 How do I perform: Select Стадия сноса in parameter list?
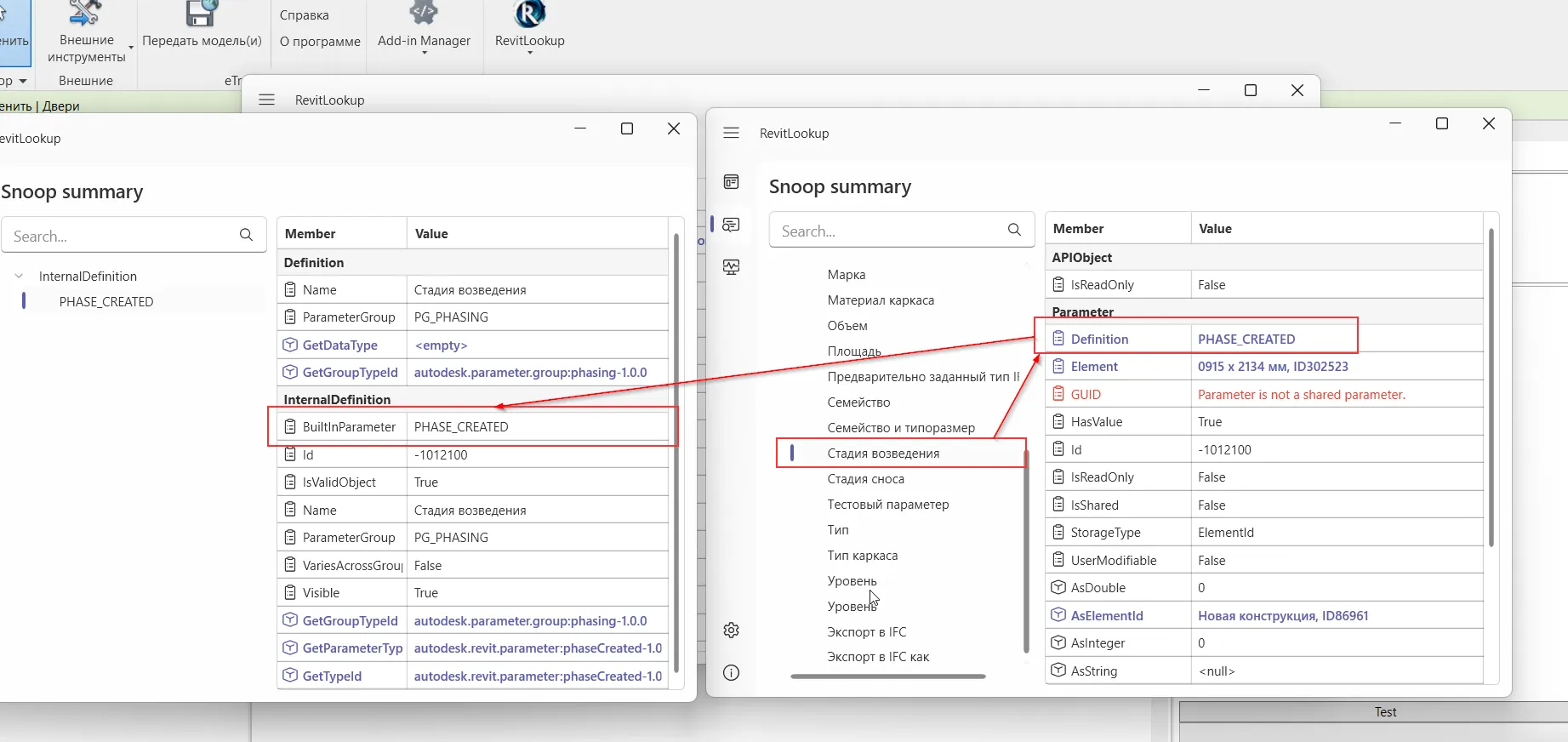pos(865,479)
